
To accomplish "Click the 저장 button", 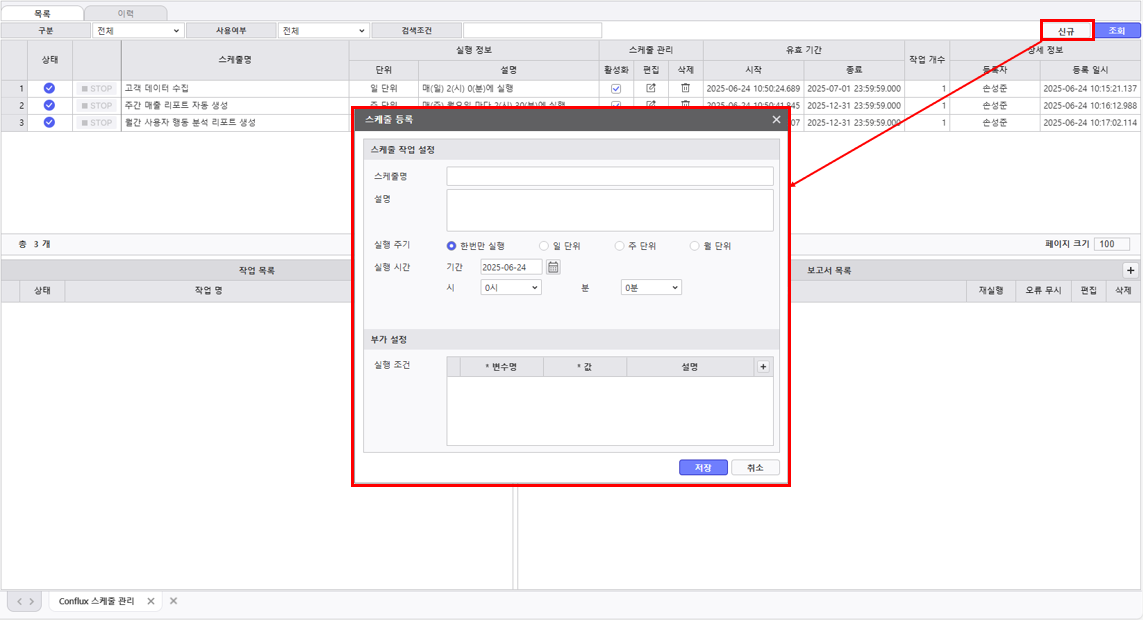I will (x=703, y=468).
